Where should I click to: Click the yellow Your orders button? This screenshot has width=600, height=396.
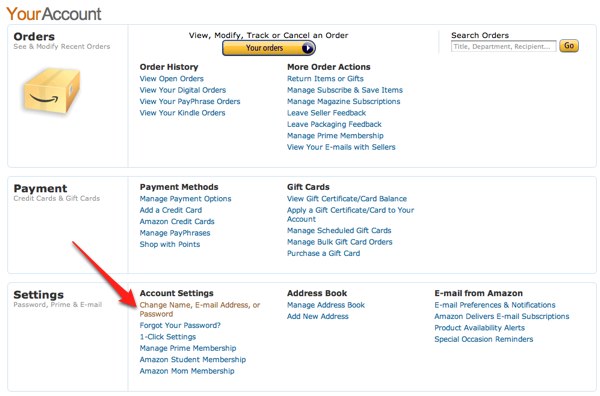(269, 48)
